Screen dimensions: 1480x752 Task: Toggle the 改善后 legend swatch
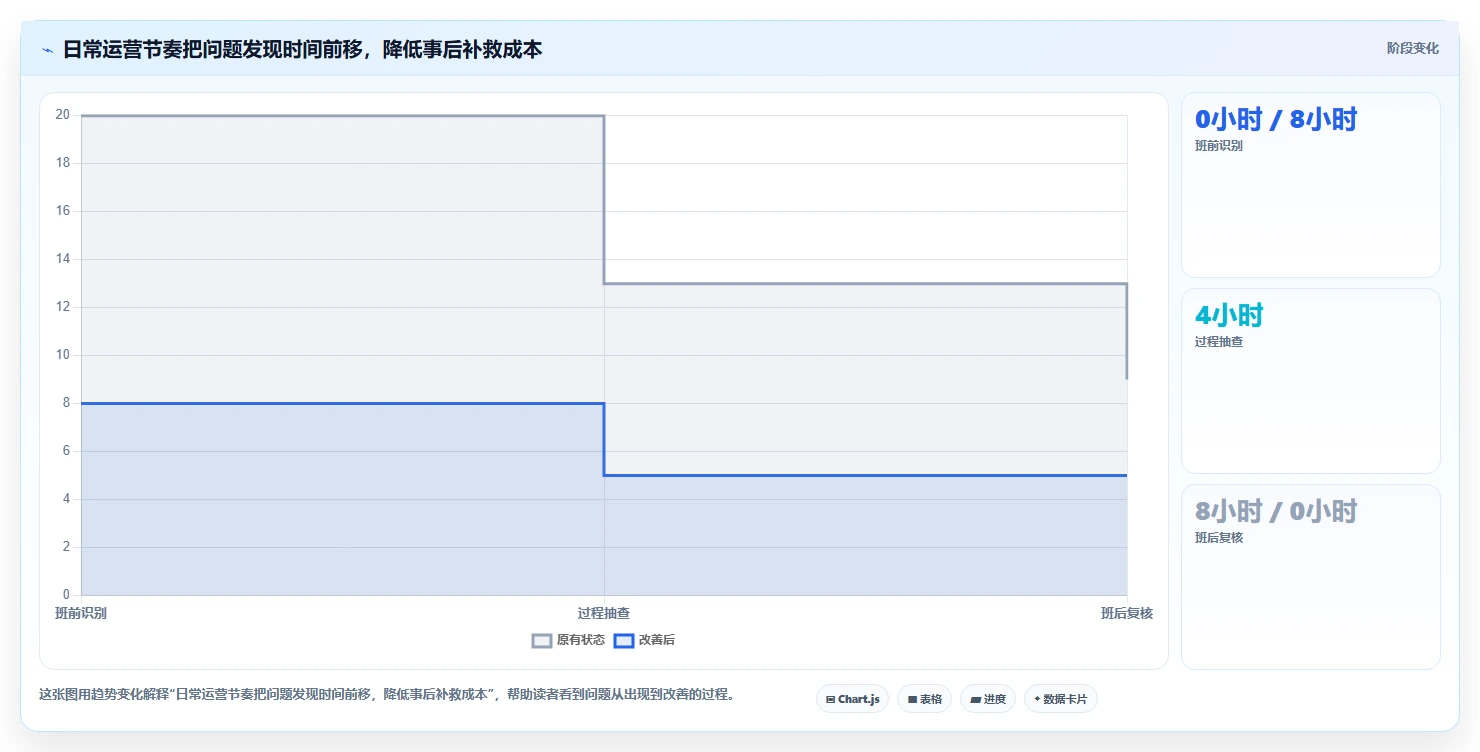point(624,641)
